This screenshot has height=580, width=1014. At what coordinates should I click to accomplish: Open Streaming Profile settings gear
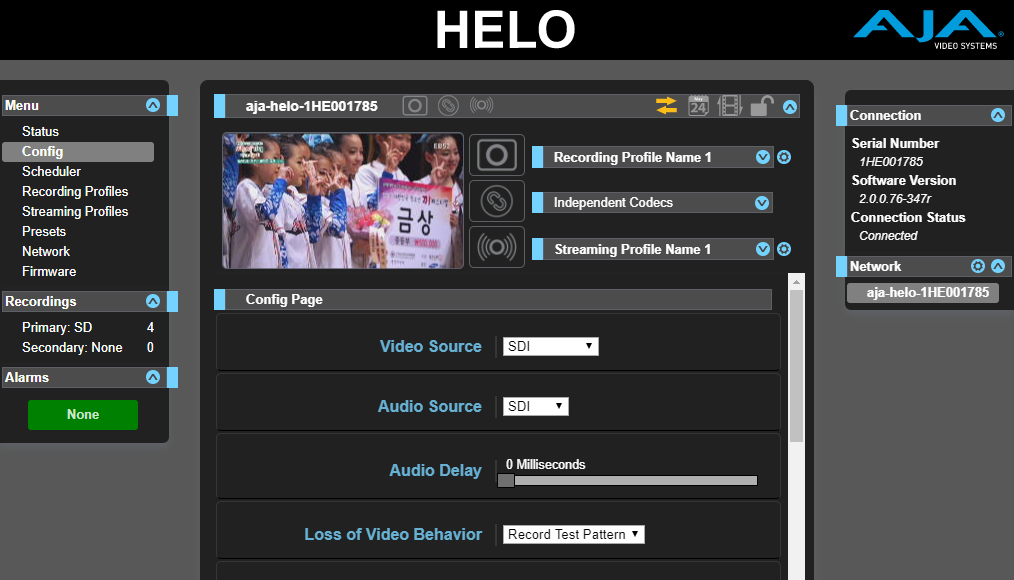[x=784, y=249]
